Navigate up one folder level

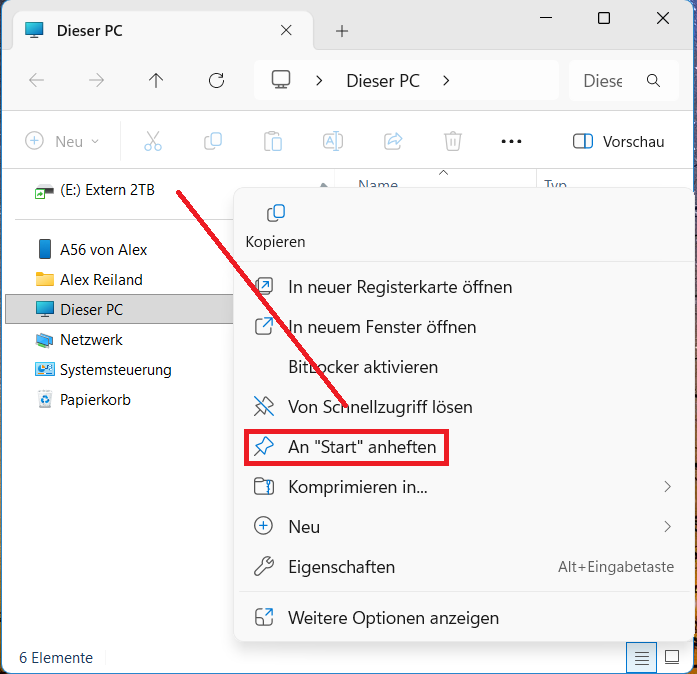[x=156, y=80]
